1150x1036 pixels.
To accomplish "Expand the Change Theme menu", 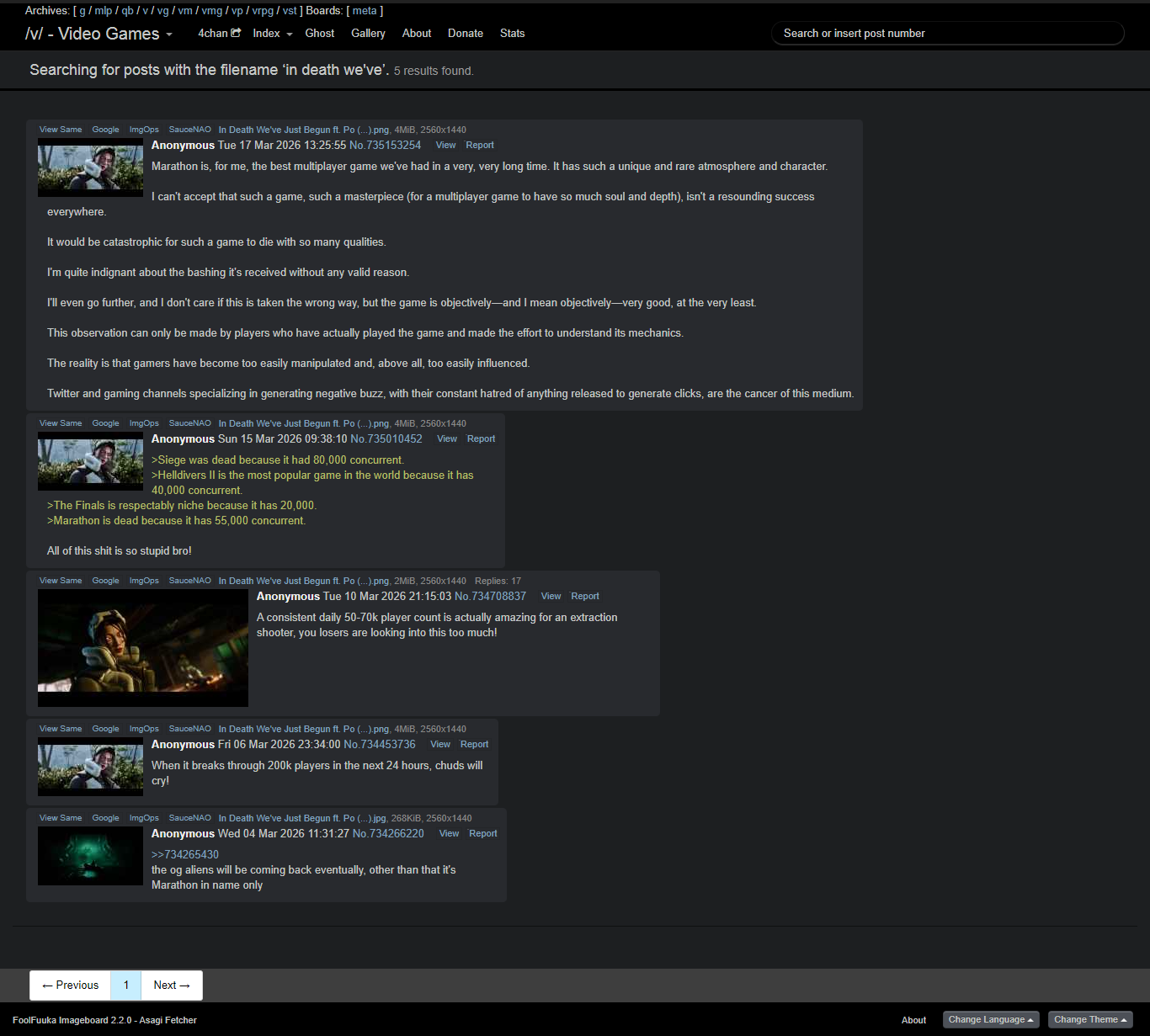I will pos(1090,1020).
